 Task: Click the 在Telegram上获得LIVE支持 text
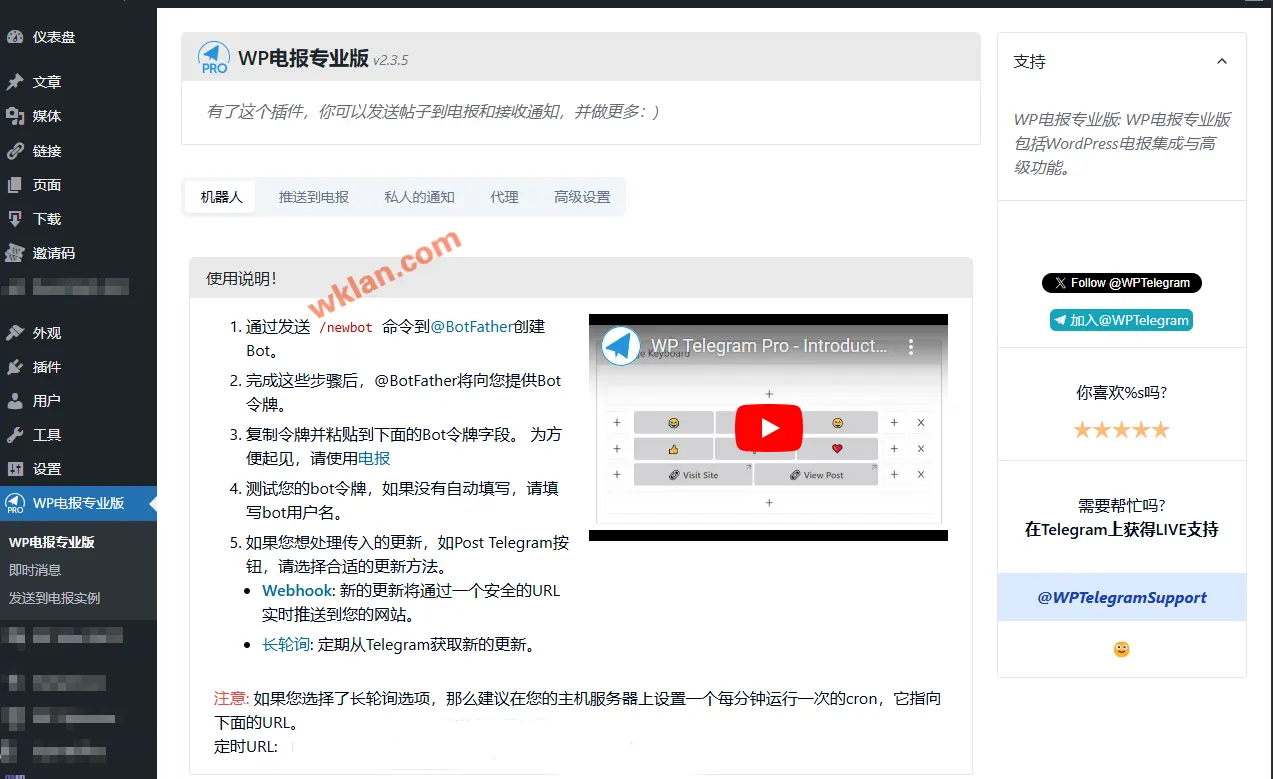(1122, 530)
